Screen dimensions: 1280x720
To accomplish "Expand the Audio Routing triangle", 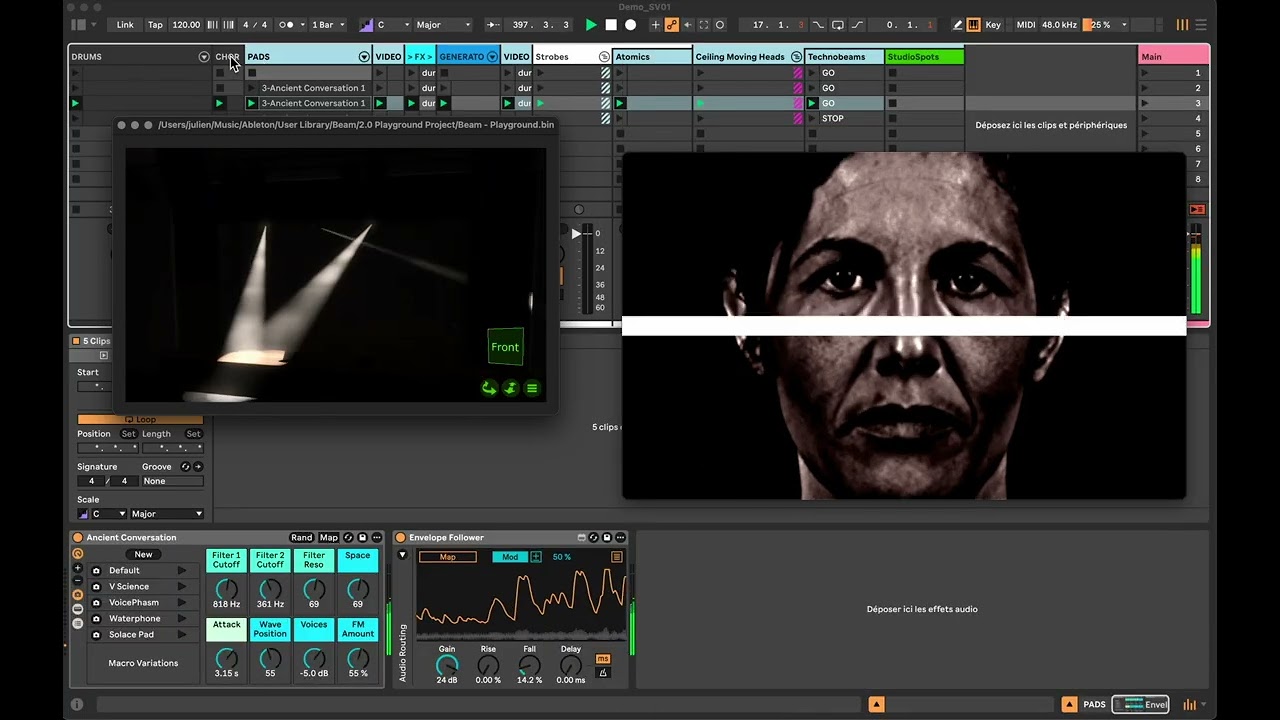I will pyautogui.click(x=403, y=555).
